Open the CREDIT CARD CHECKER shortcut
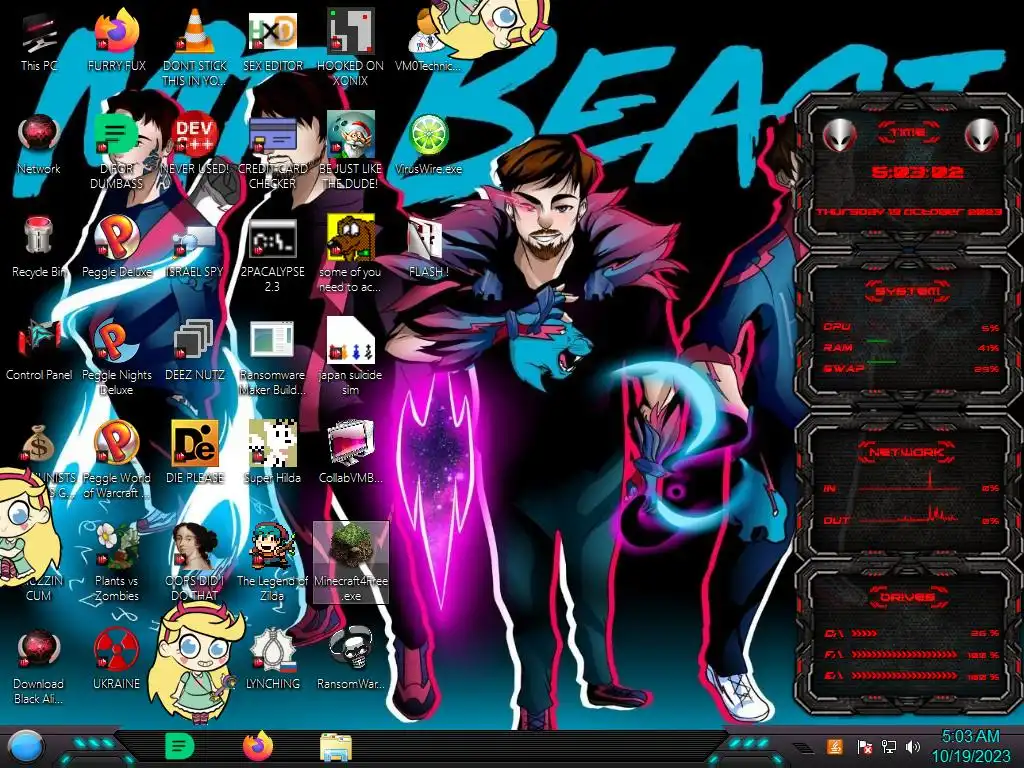 click(272, 152)
